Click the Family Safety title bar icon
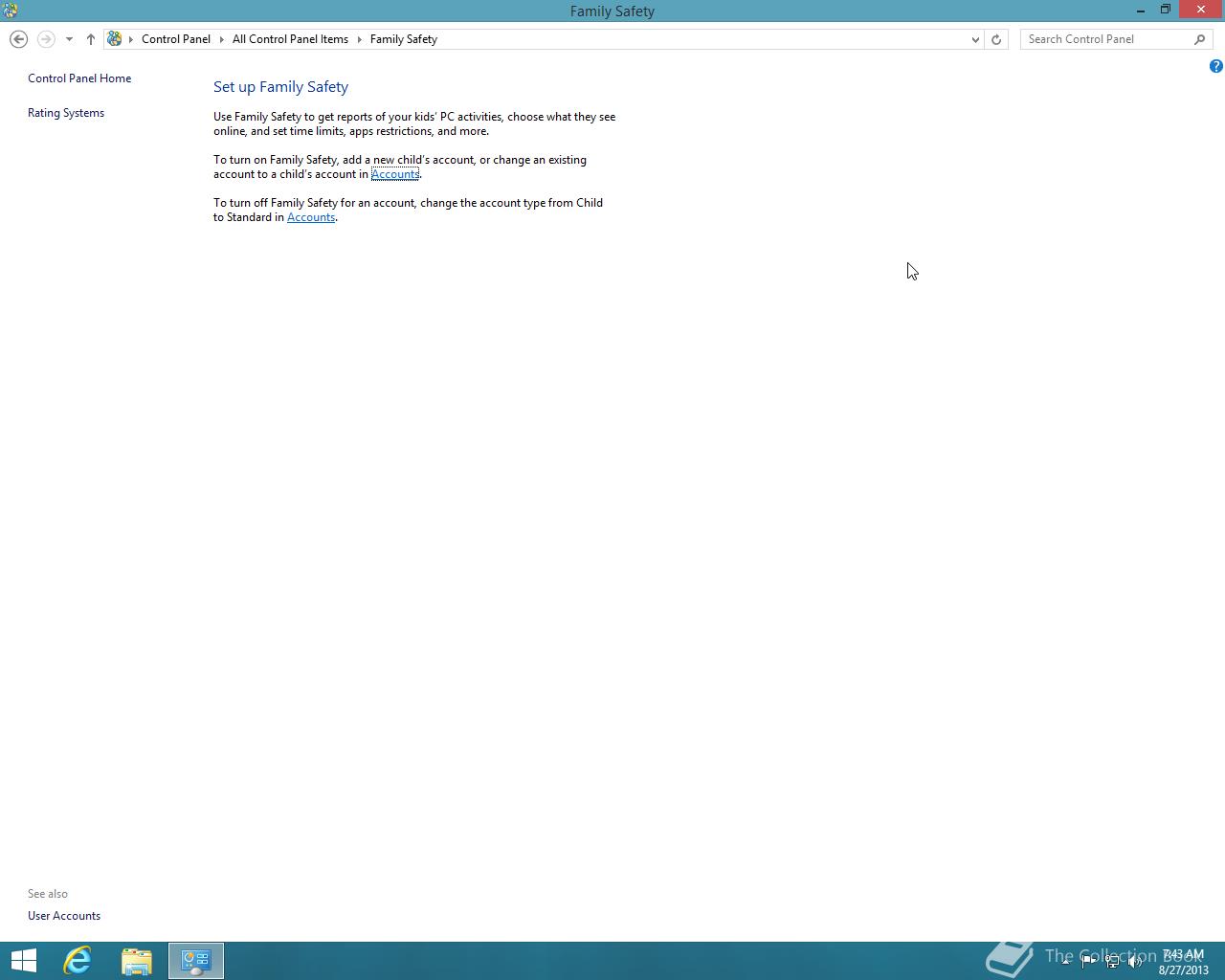Image resolution: width=1225 pixels, height=980 pixels. [10, 11]
